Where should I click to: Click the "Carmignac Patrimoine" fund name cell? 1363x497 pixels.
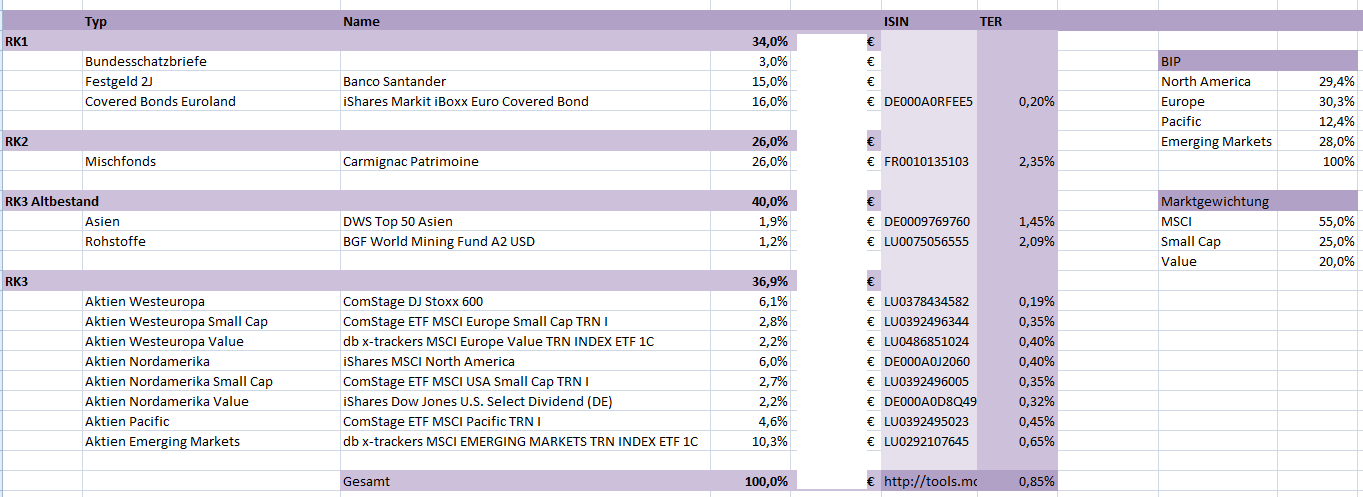(410, 161)
